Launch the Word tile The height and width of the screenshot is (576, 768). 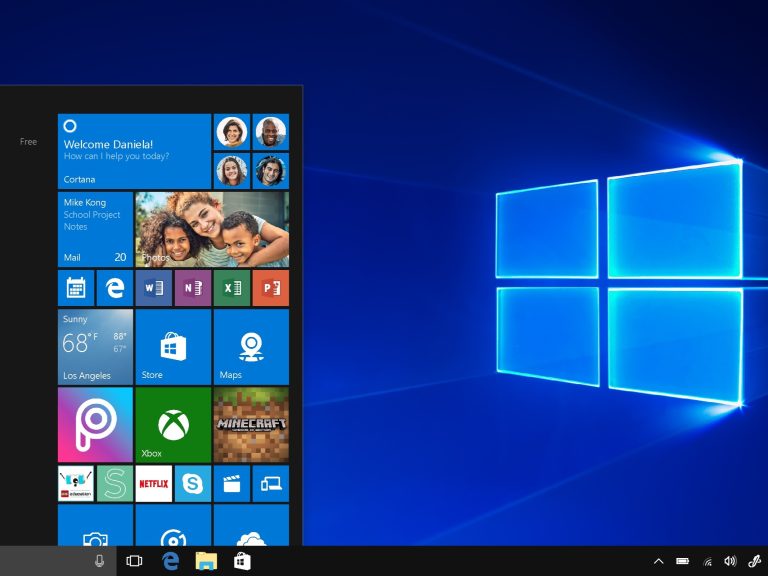[154, 288]
